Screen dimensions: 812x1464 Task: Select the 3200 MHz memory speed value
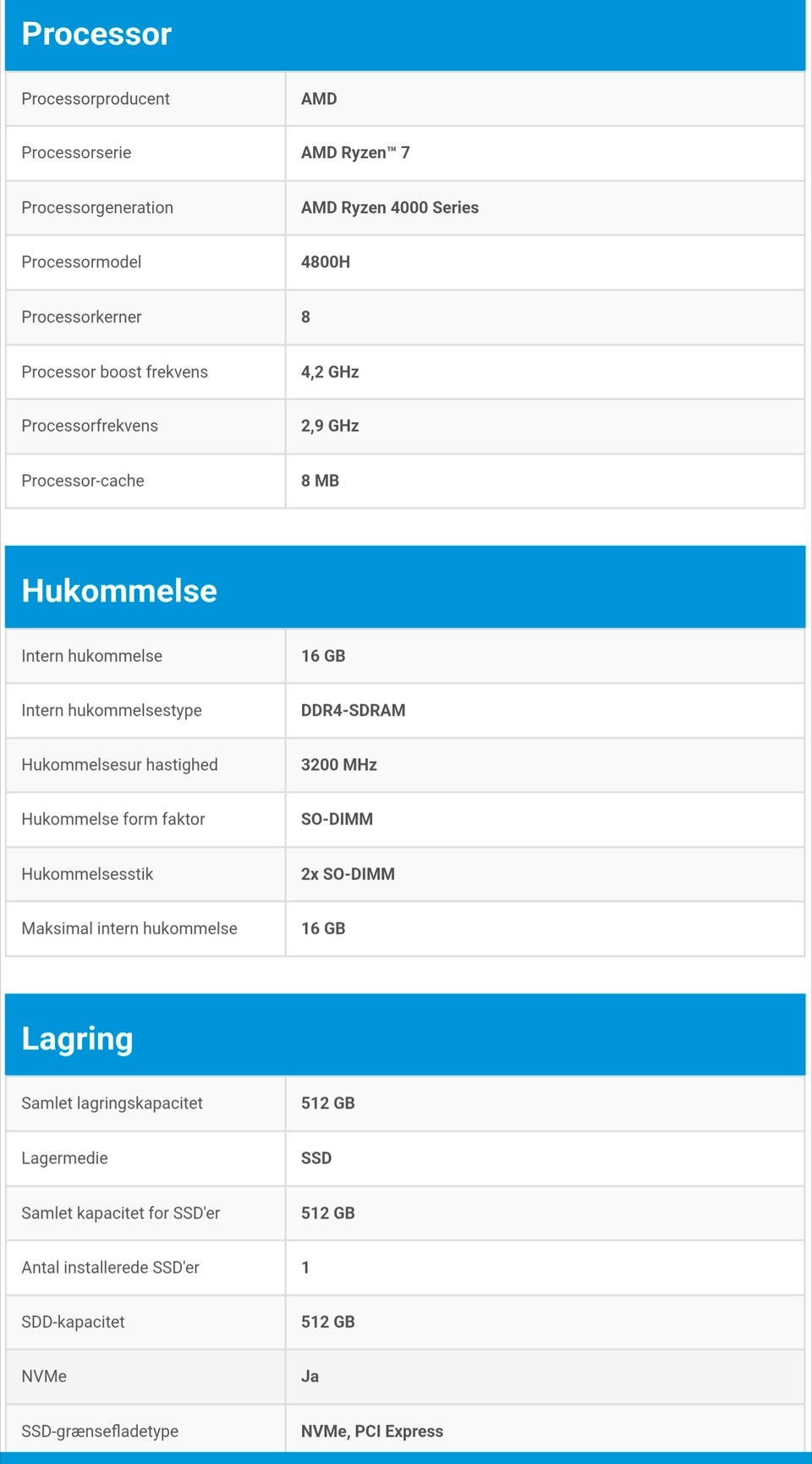(x=339, y=765)
